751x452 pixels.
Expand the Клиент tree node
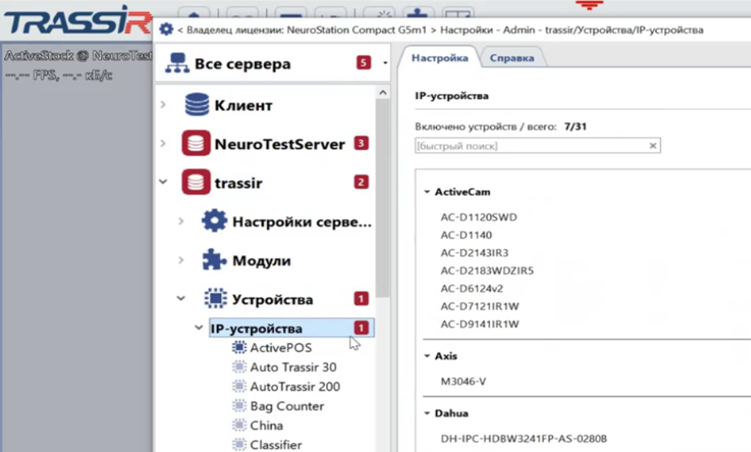tap(163, 104)
